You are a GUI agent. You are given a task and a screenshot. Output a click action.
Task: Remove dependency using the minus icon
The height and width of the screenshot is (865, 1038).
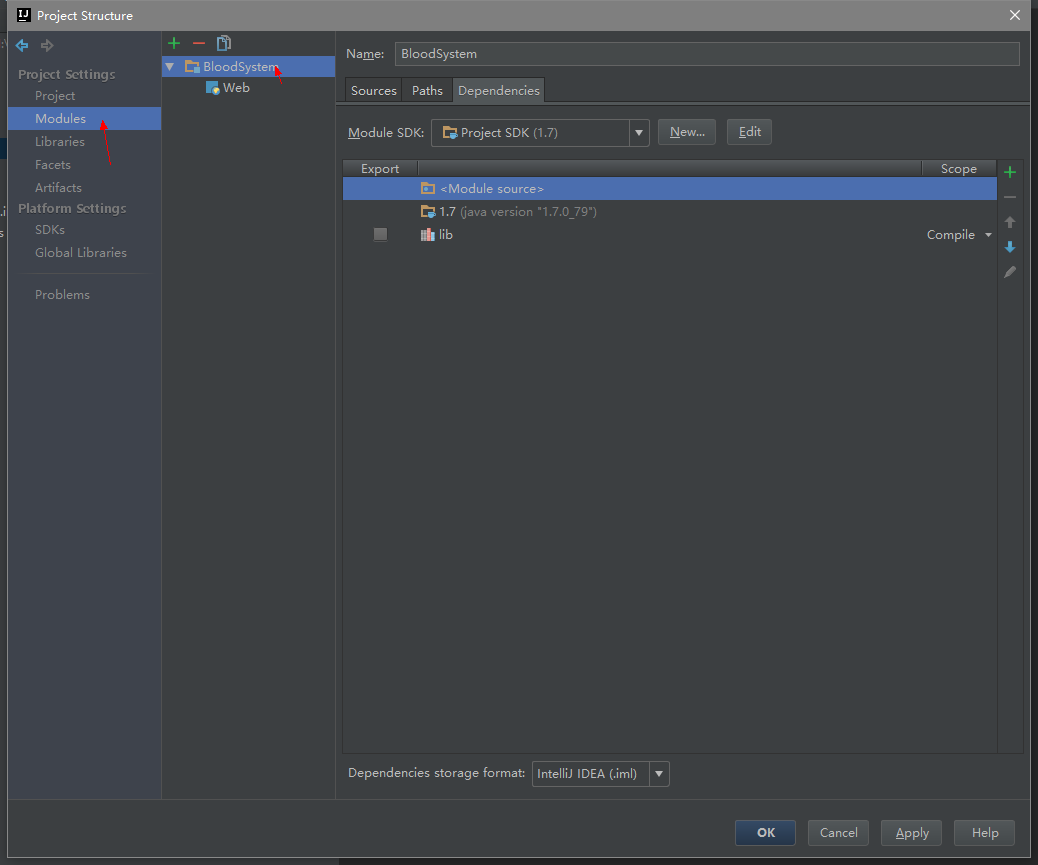coord(1010,197)
